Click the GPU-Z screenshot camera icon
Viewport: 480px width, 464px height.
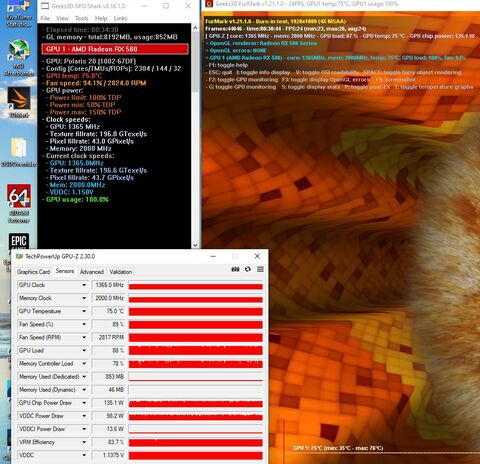(x=235, y=269)
